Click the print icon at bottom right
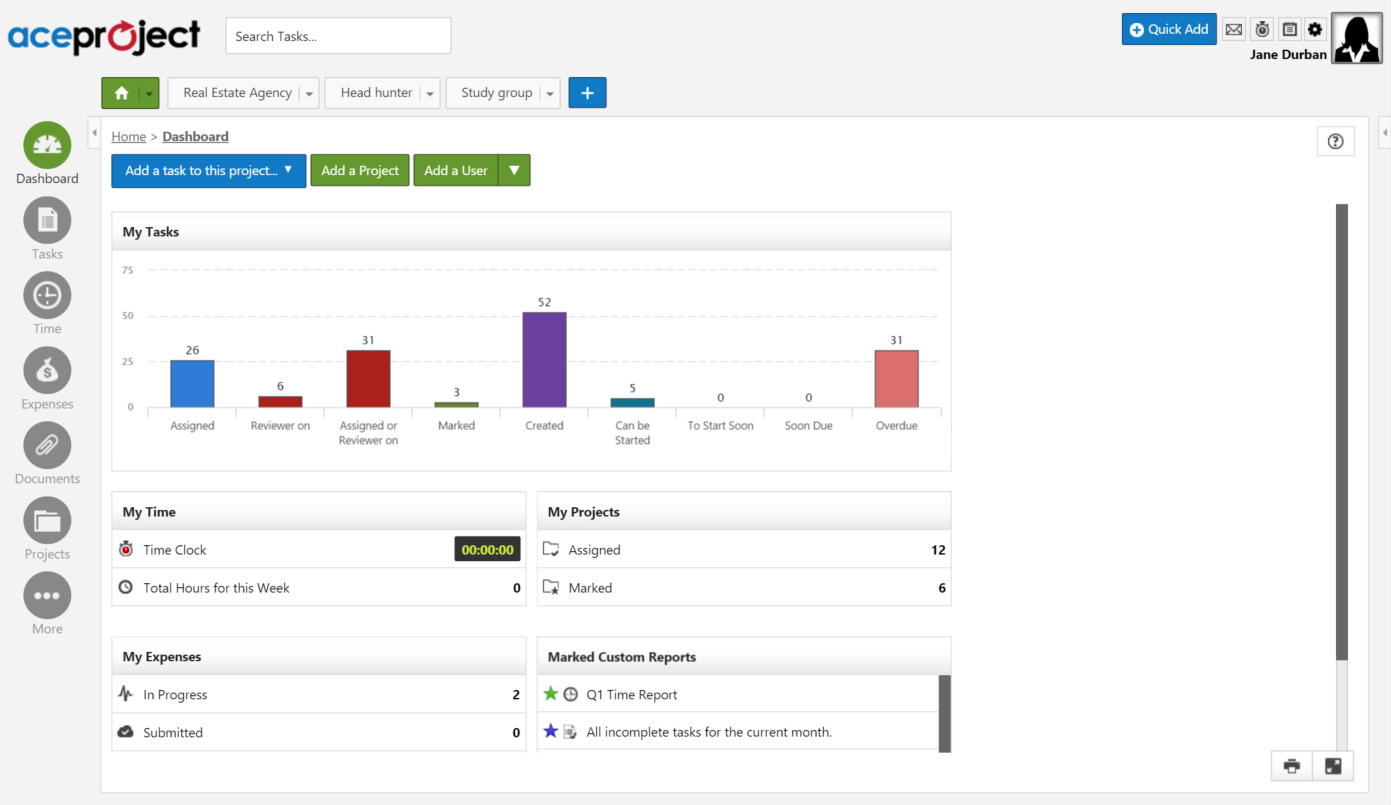The height and width of the screenshot is (805, 1391). (x=1291, y=766)
